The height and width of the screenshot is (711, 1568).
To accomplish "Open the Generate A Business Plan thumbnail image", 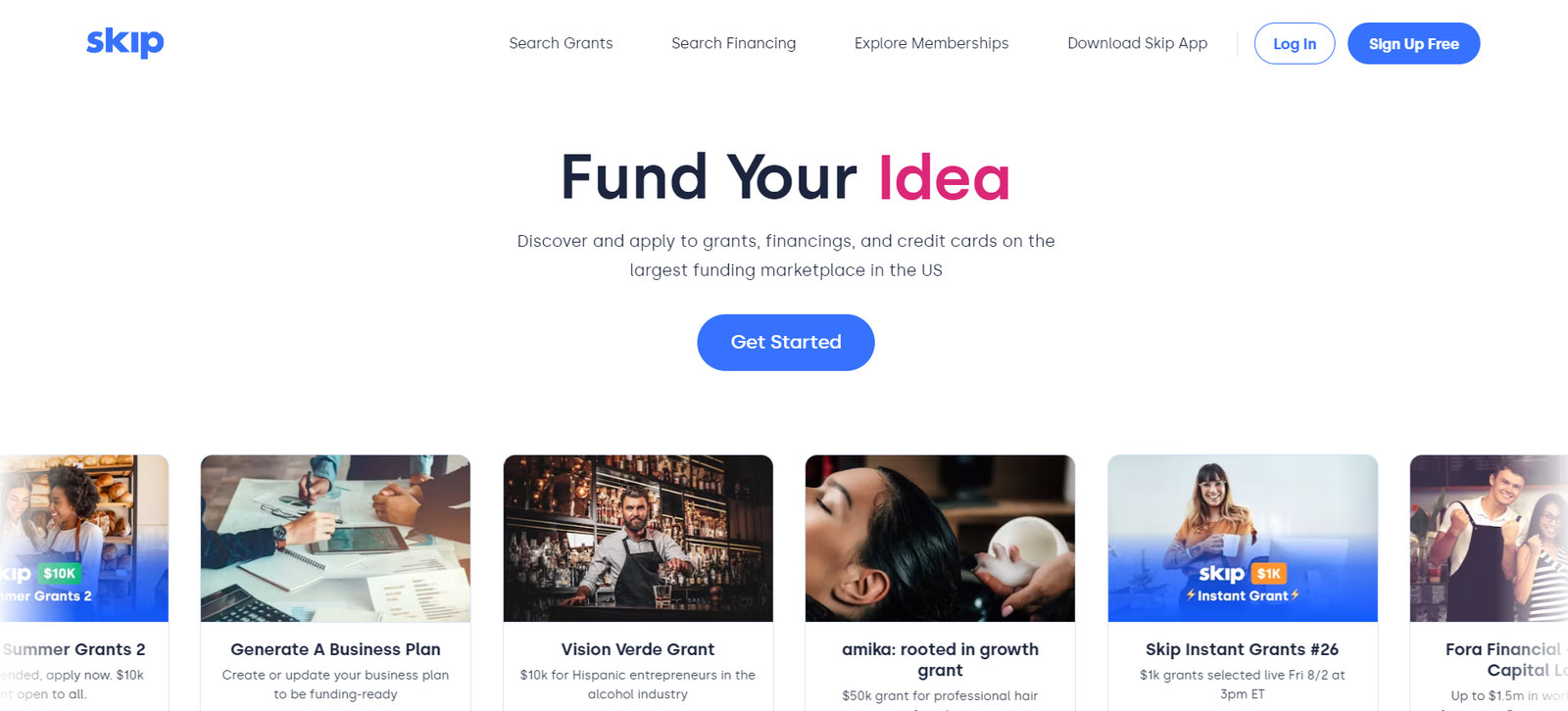I will pos(335,538).
